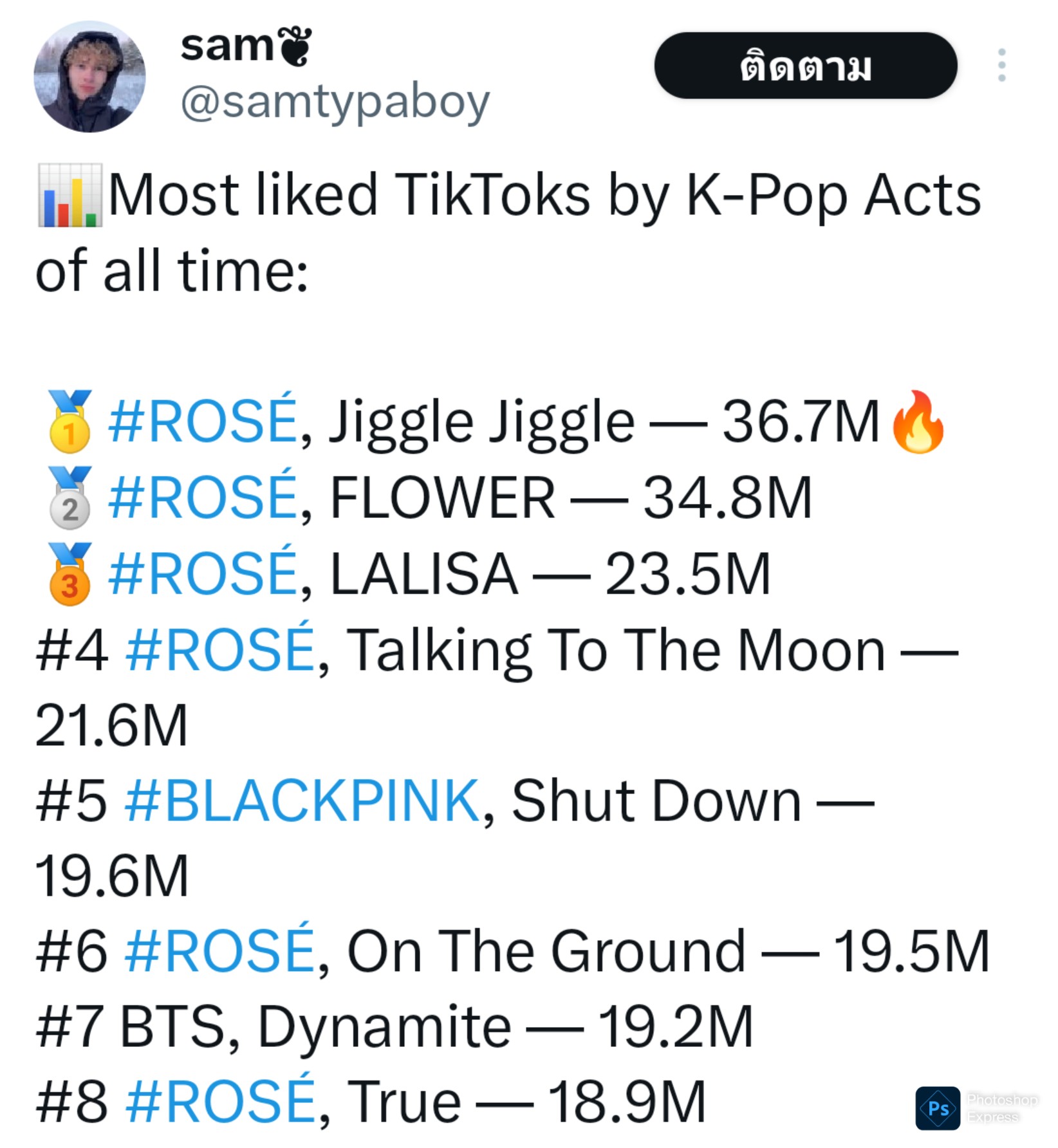The height and width of the screenshot is (1148, 1058).
Task: Click the ติดตาม follow button
Action: click(805, 66)
